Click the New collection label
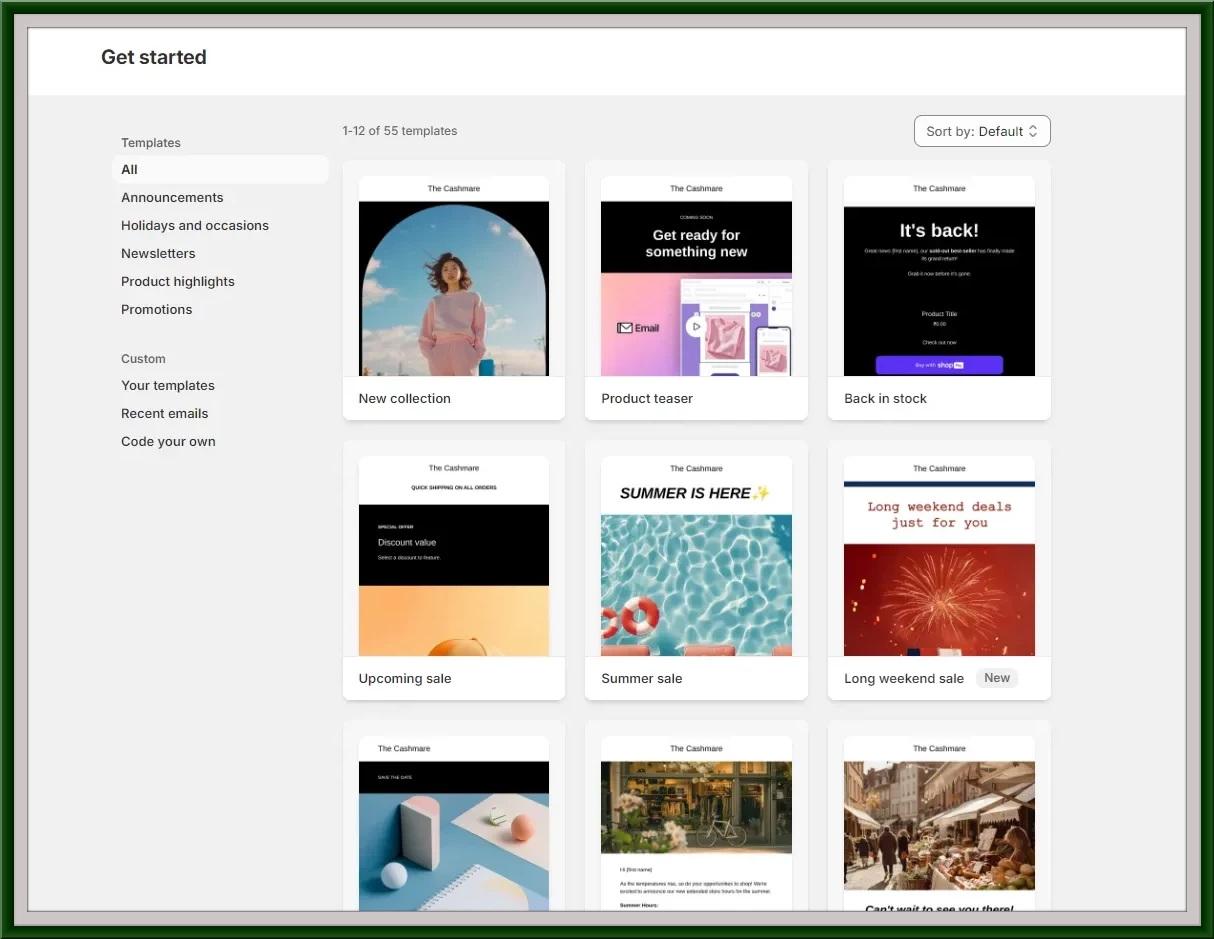Viewport: 1214px width, 939px height. 404,398
